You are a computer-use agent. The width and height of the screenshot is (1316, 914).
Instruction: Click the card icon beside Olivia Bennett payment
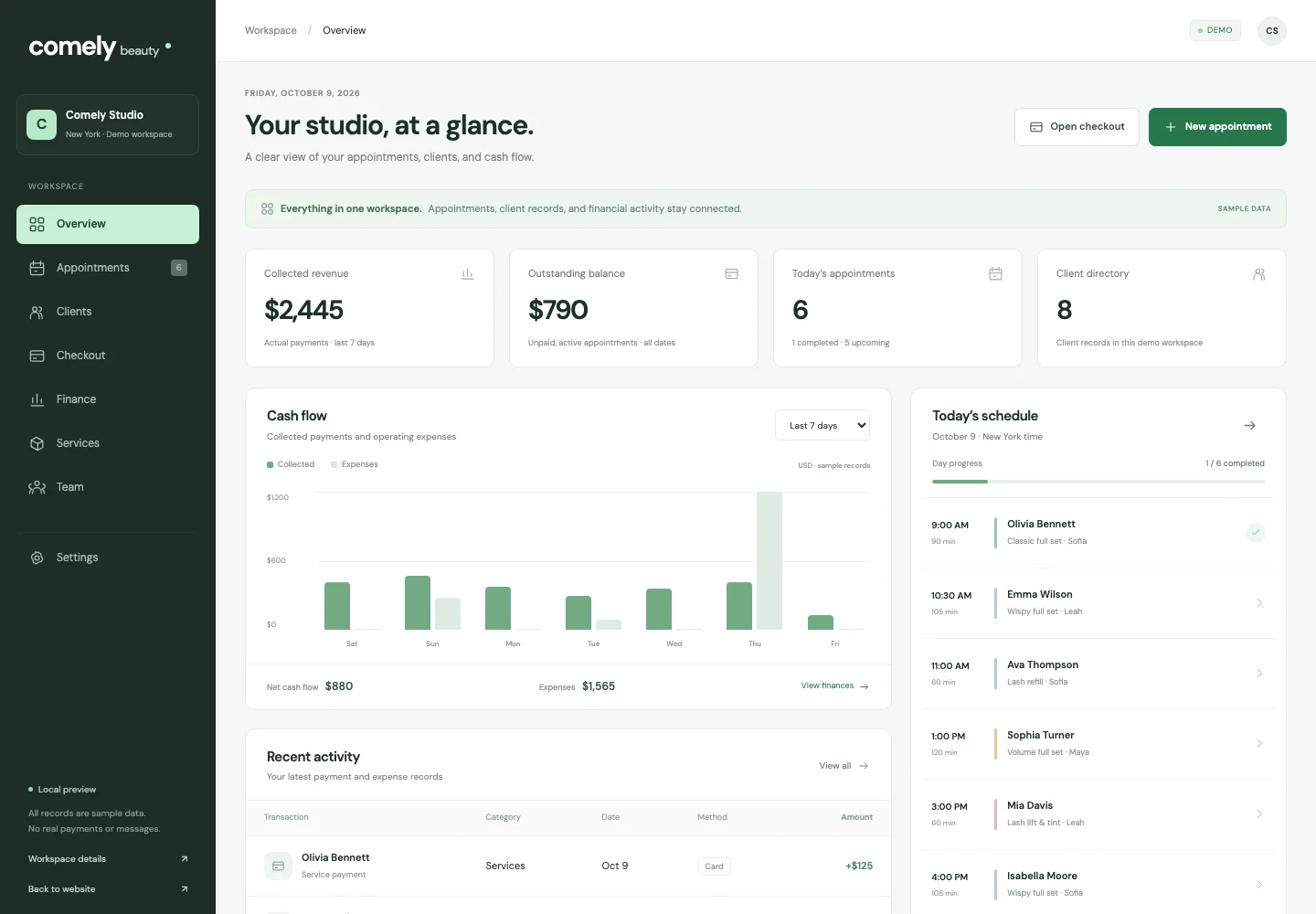click(279, 866)
